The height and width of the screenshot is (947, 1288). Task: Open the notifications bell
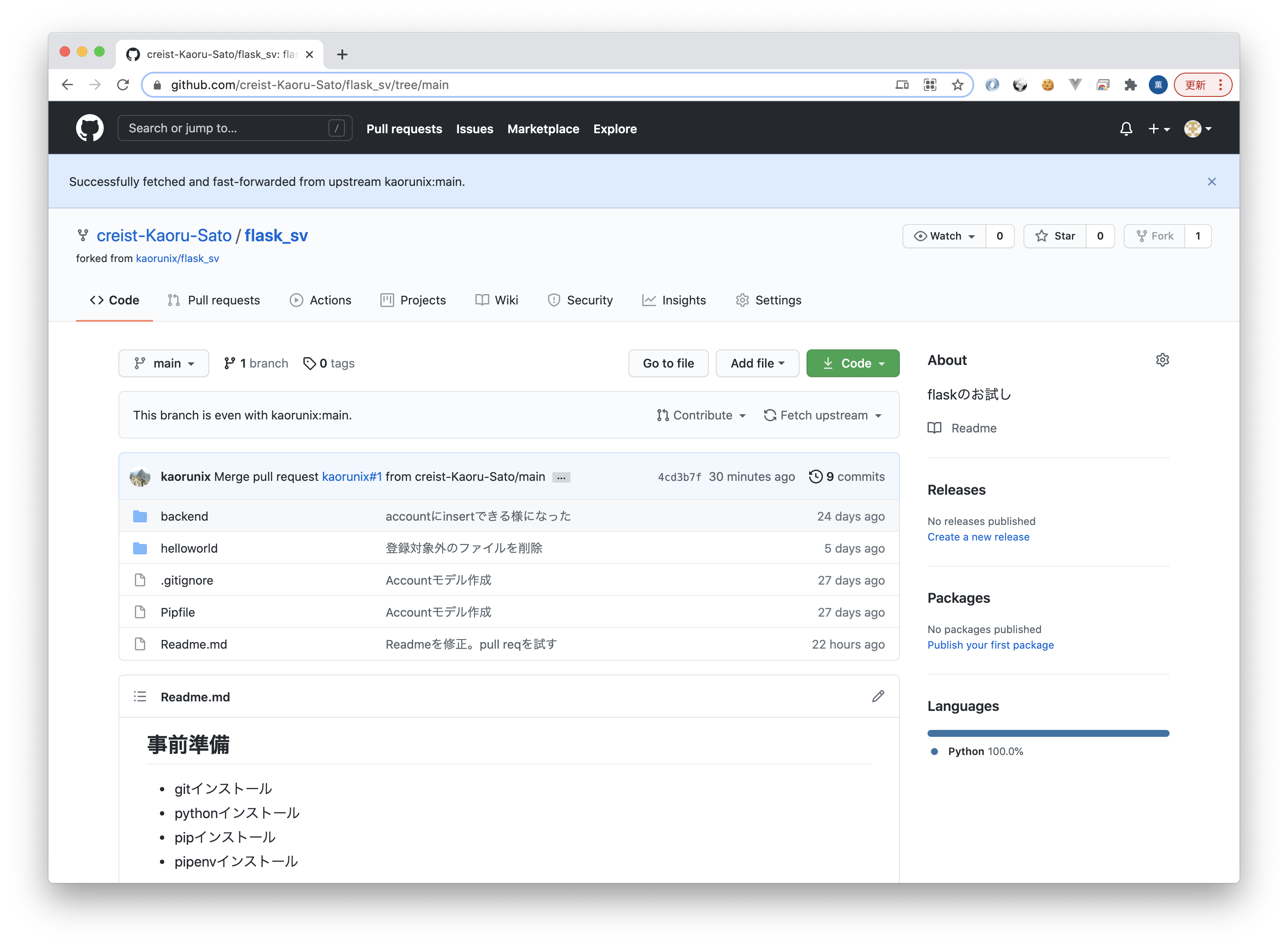coord(1126,128)
